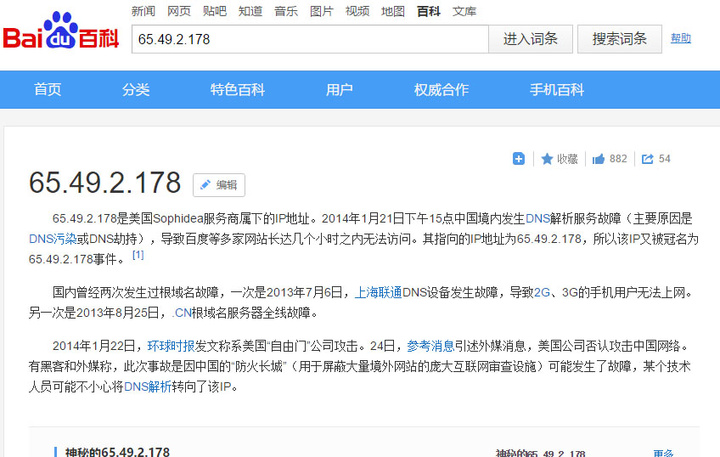720x457 pixels.
Task: Open 手机百科 in the blue navbar
Action: point(557,90)
